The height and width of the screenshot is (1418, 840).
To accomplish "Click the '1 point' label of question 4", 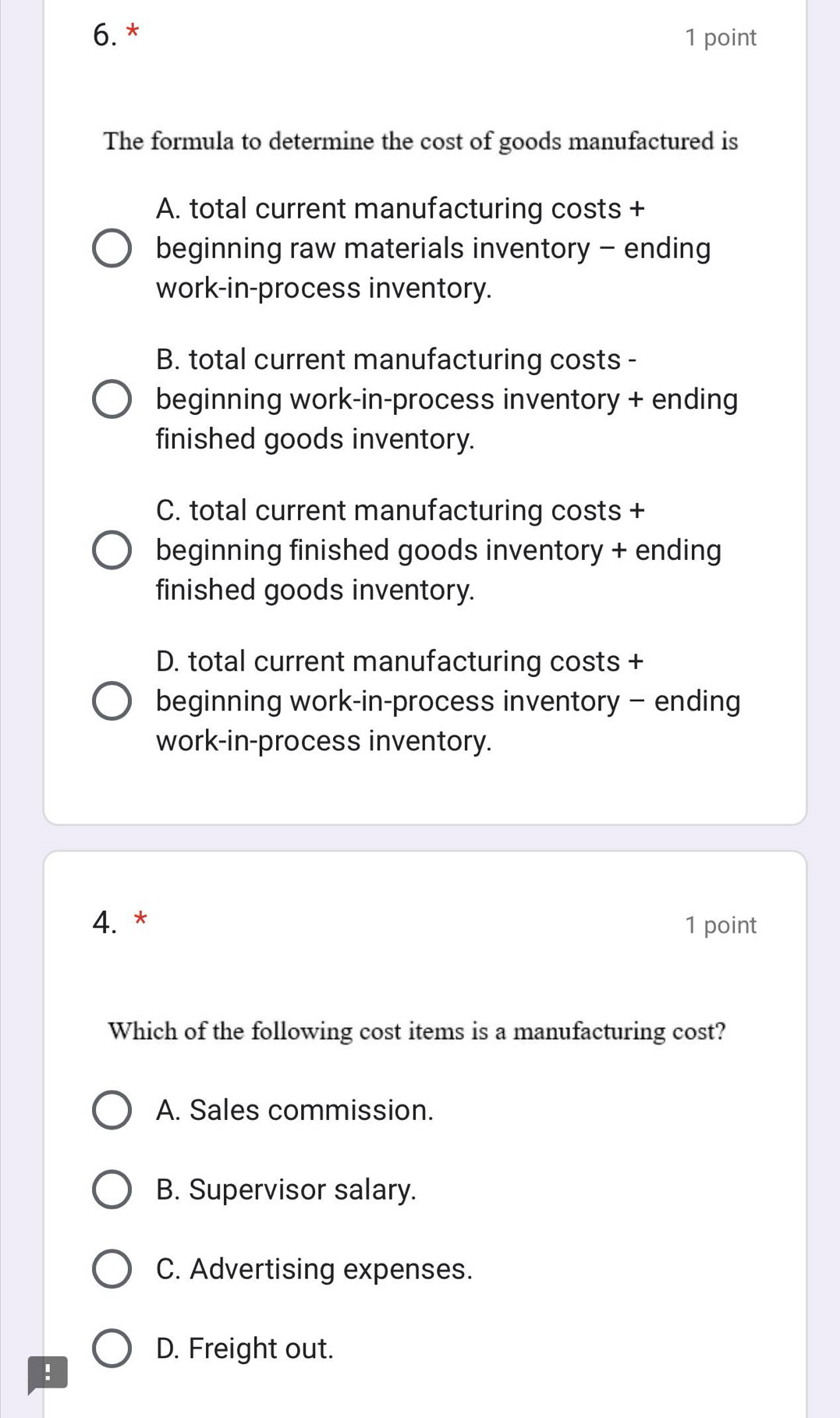I will [720, 925].
